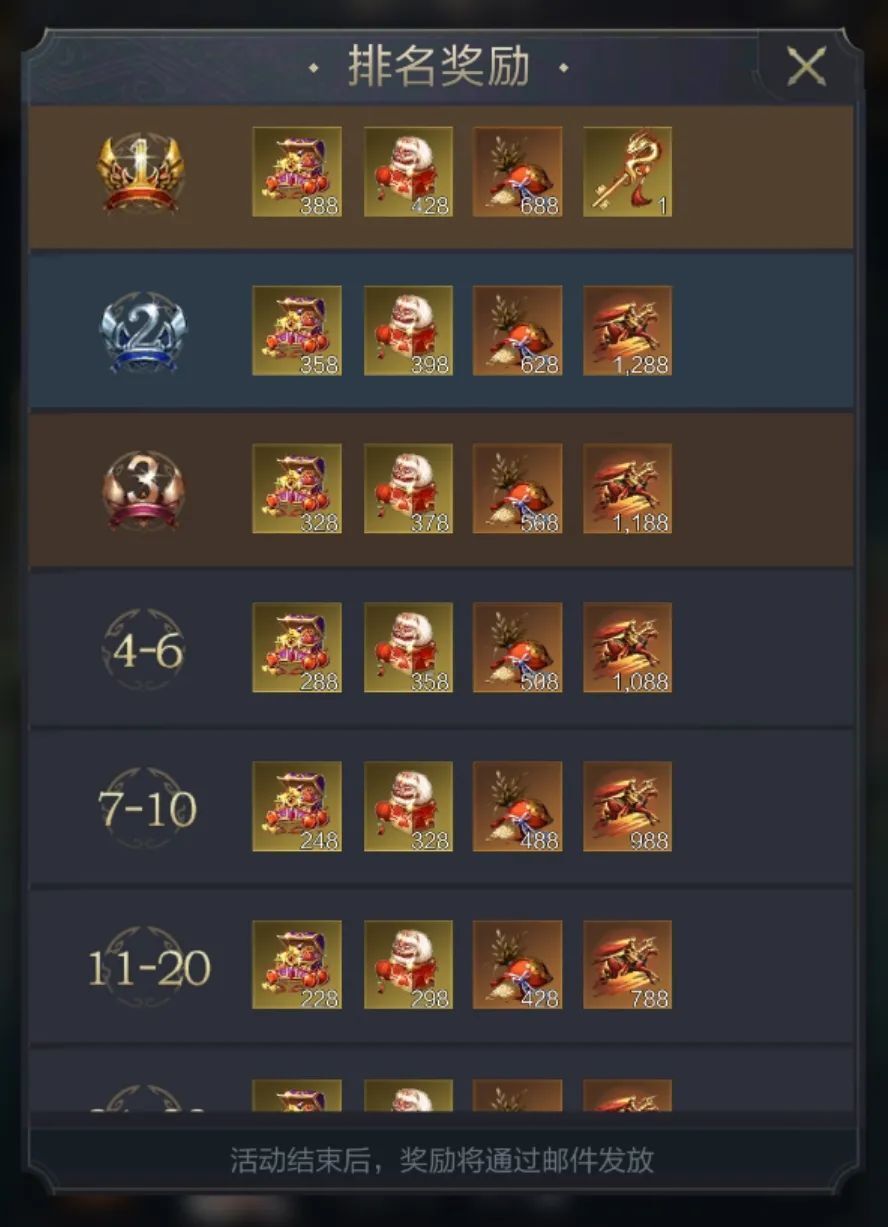Tap rank 11-20 lion dance box 298

coord(408,965)
